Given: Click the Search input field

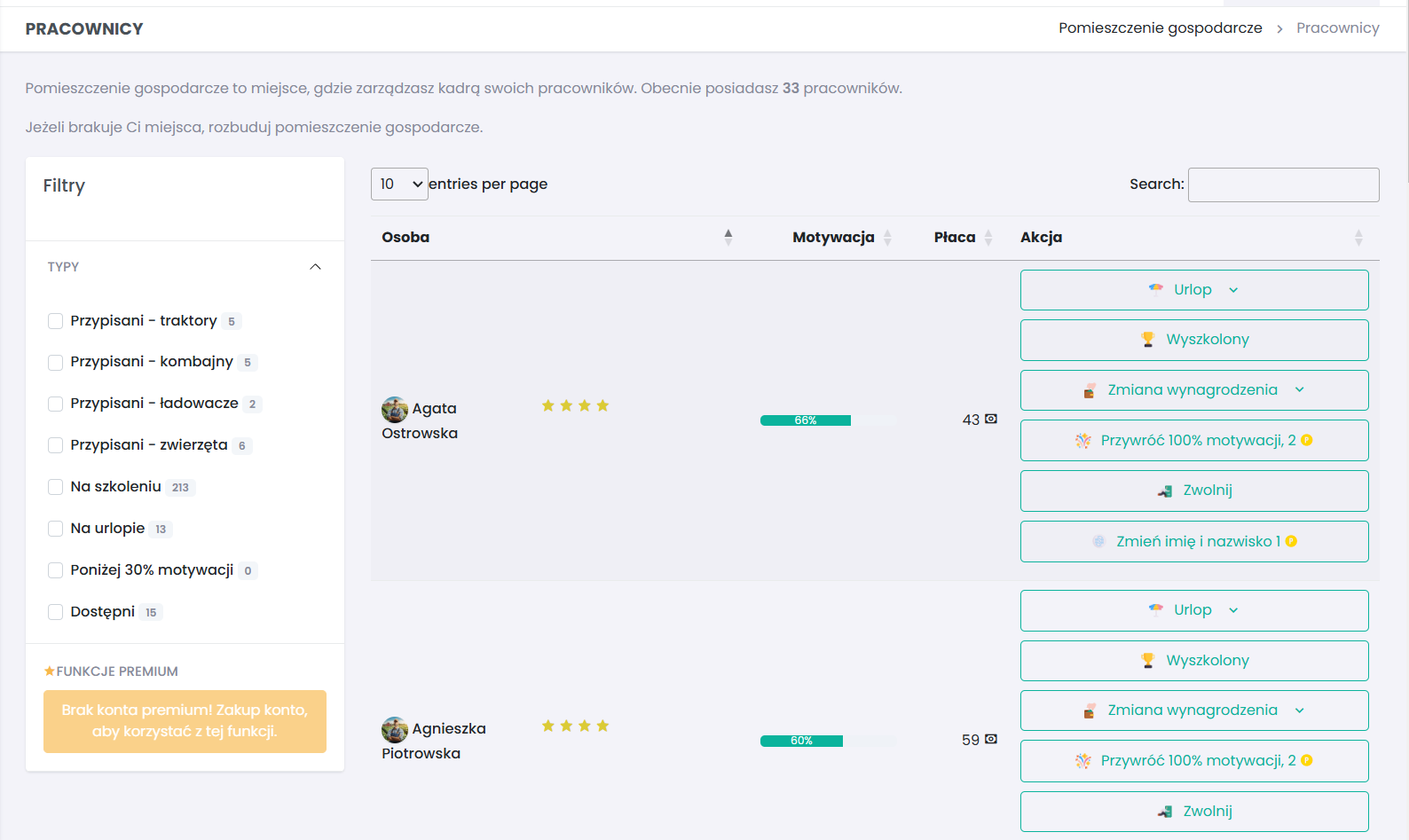Looking at the screenshot, I should tap(1283, 184).
